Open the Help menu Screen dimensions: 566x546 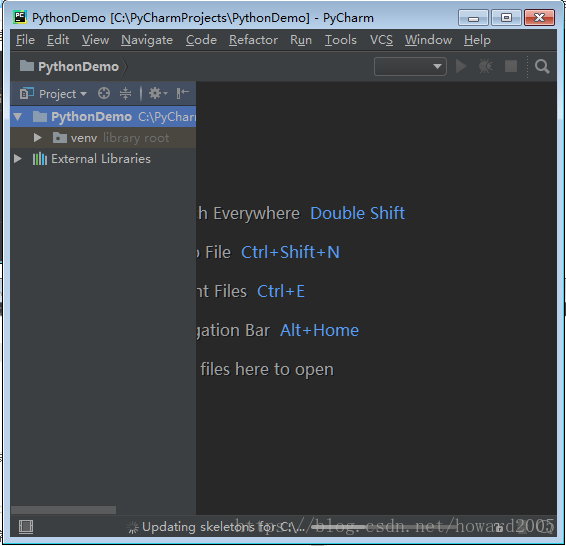pos(477,40)
